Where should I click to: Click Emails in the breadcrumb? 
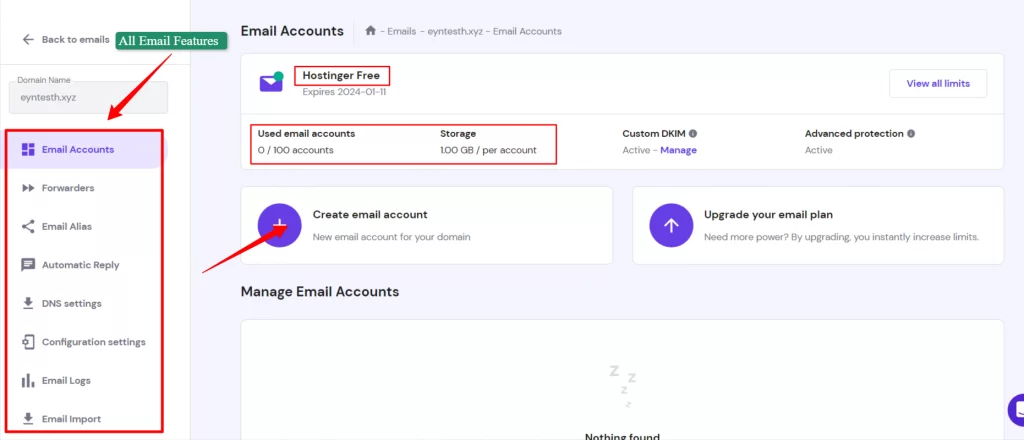point(402,31)
